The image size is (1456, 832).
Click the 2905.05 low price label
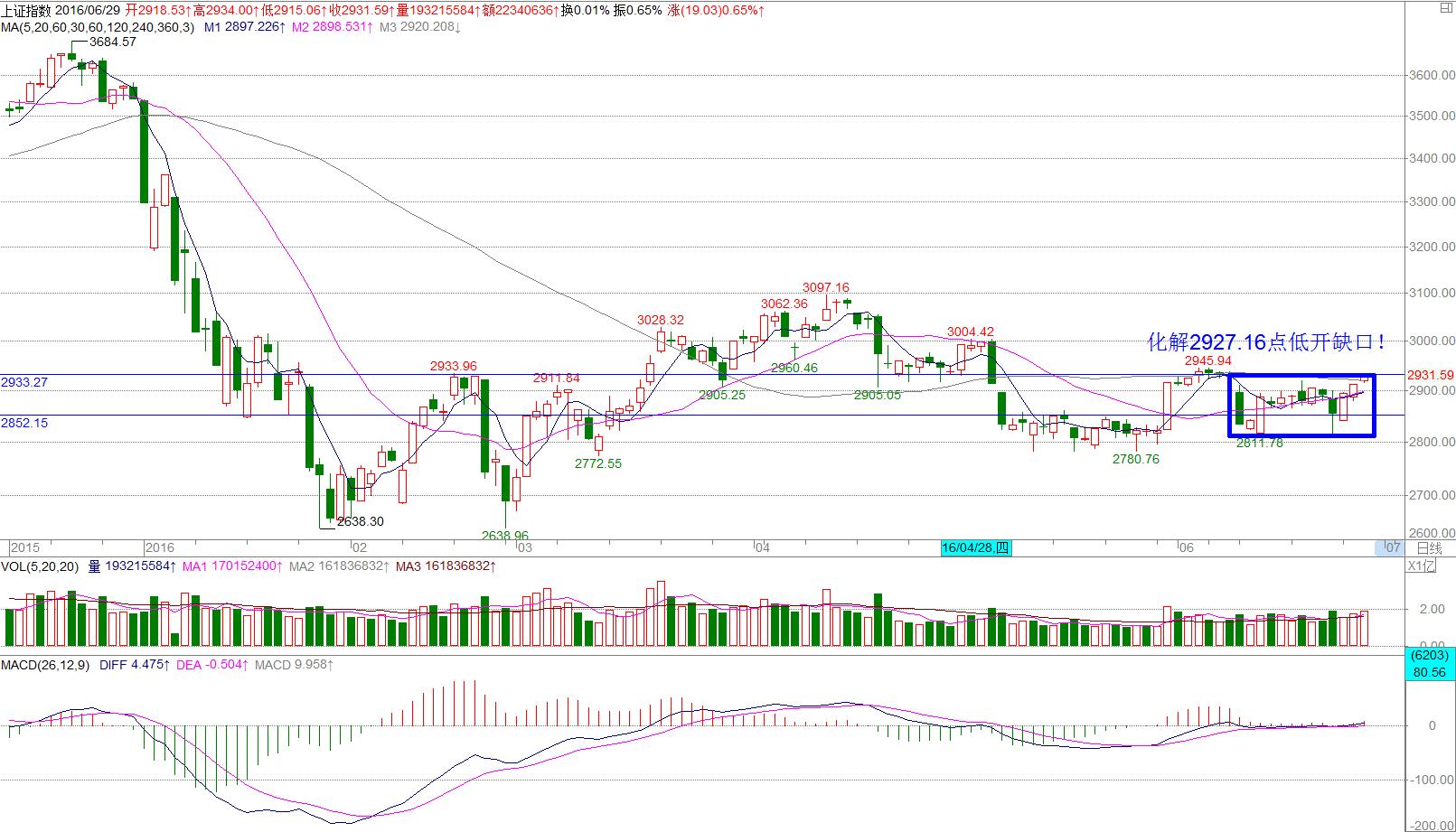tap(878, 395)
